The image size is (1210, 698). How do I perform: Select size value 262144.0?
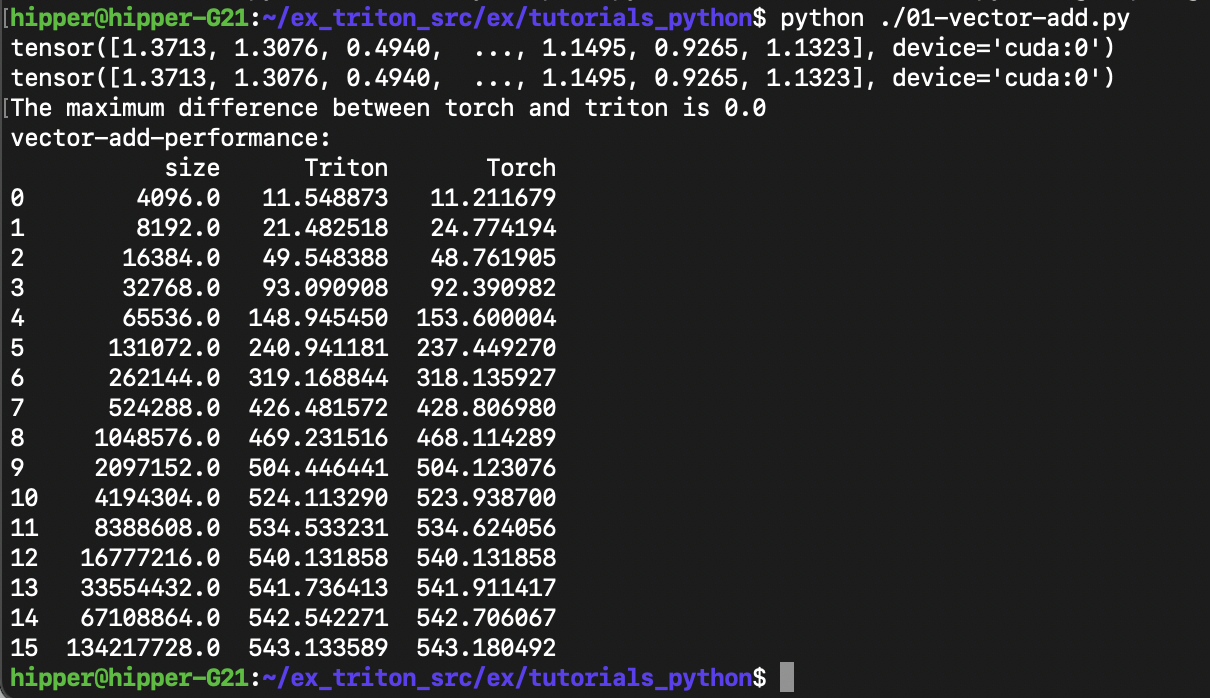pyautogui.click(x=165, y=378)
